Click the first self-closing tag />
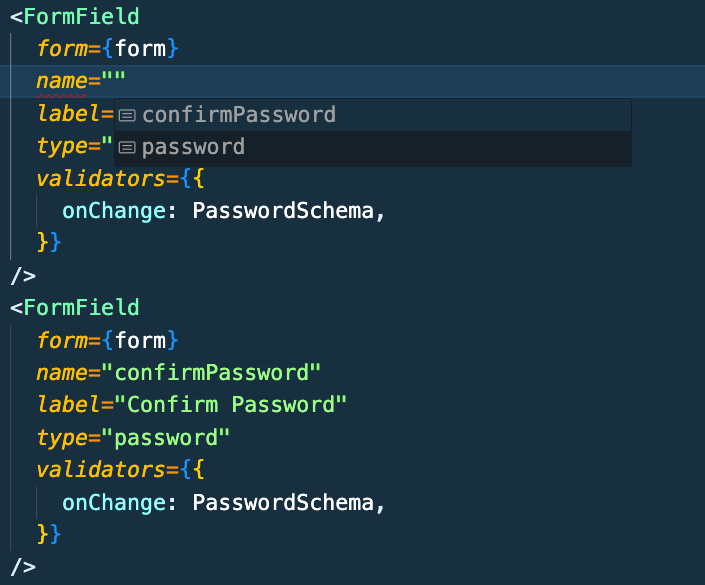The height and width of the screenshot is (585, 705). coord(23,276)
